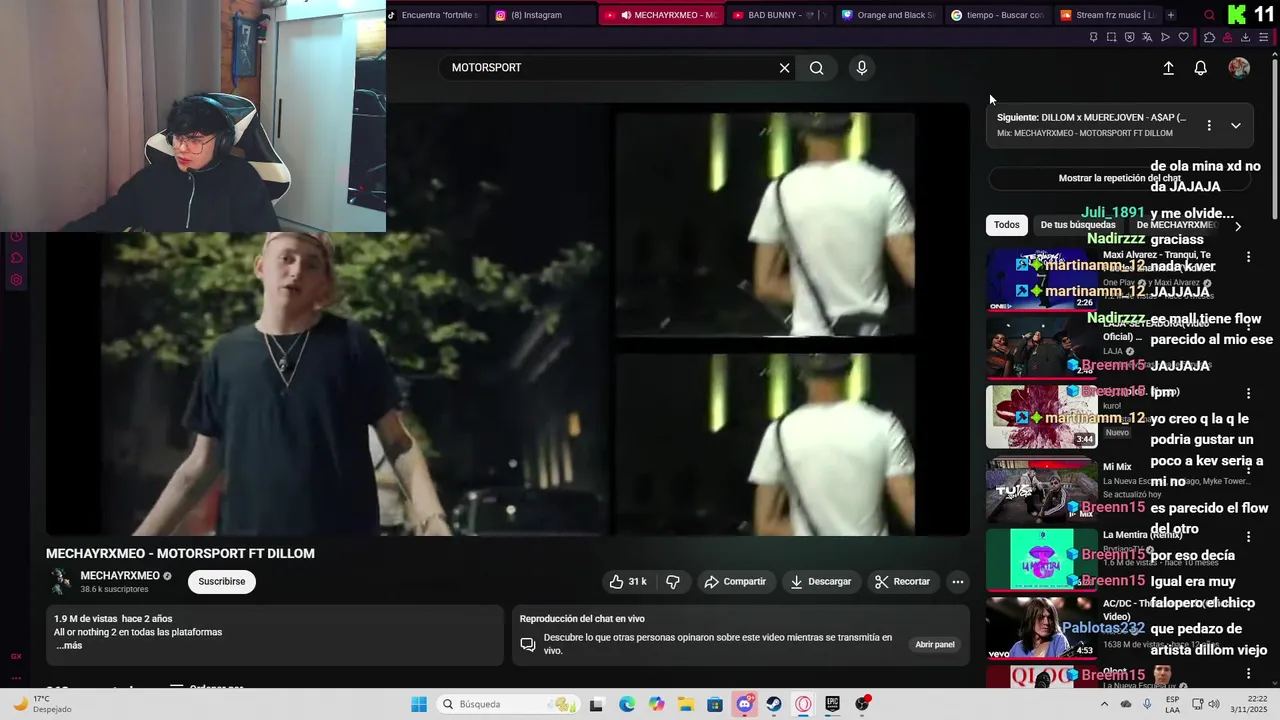Open the taskbar volume control
The width and height of the screenshot is (1280, 720).
(x=1213, y=704)
